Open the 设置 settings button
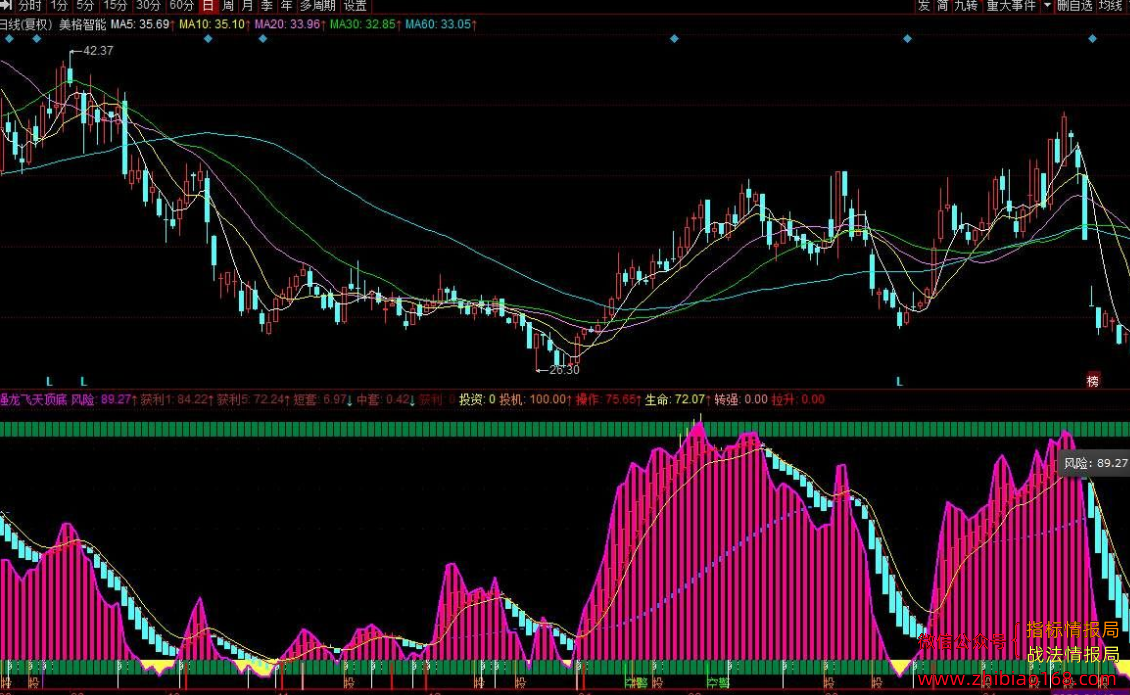Screen dimensions: 1130x695 click(x=355, y=6)
